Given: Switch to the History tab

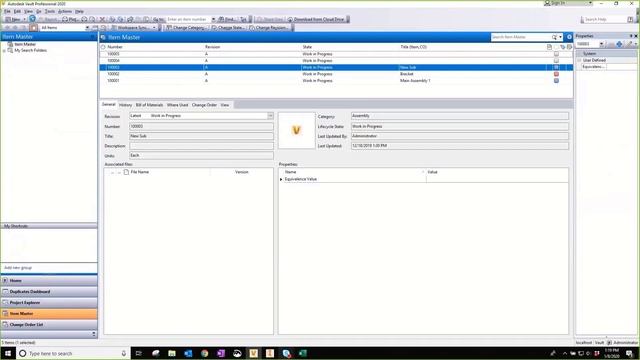Looking at the screenshot, I should tap(125, 105).
